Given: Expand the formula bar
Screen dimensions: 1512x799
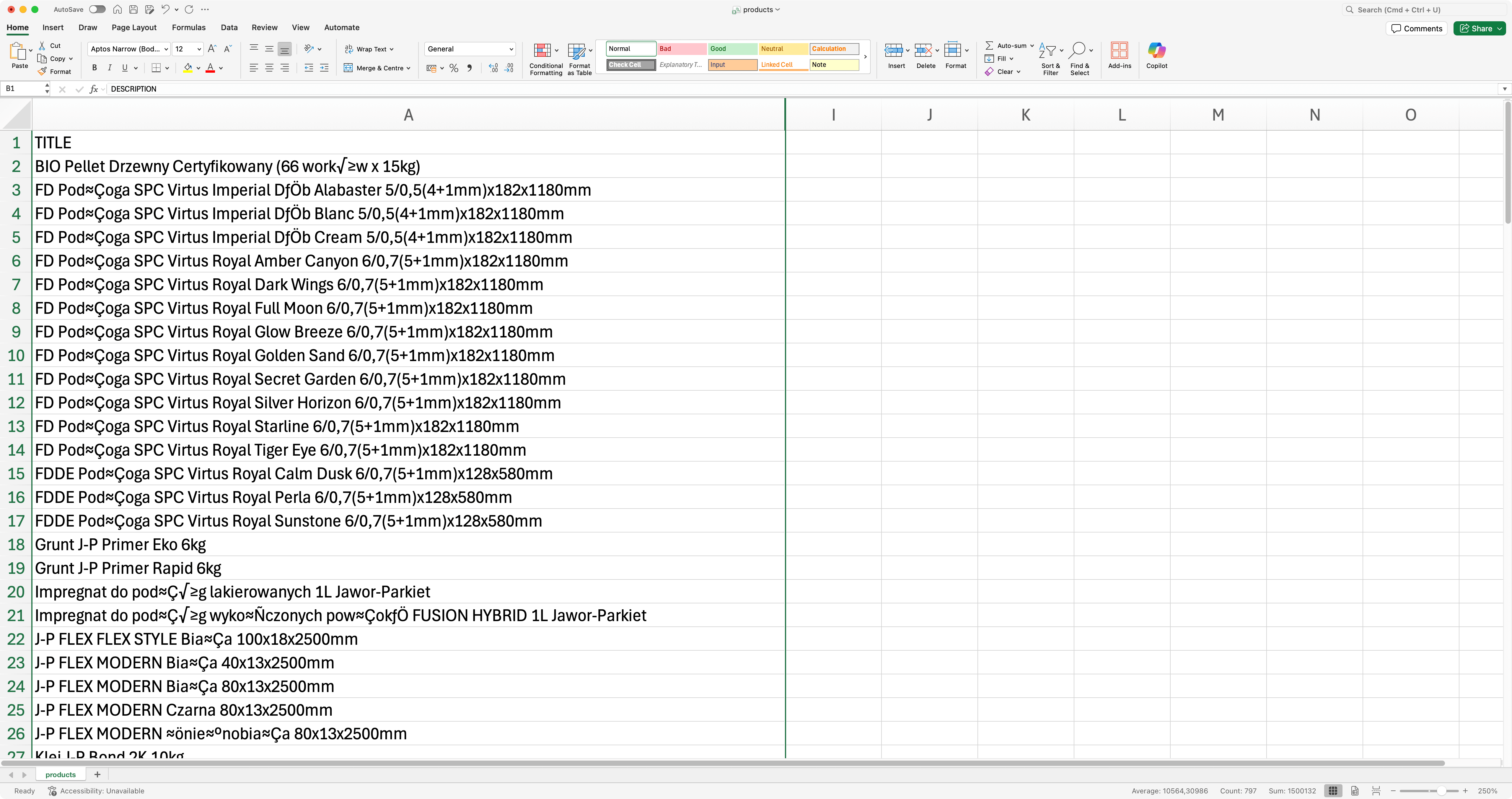Looking at the screenshot, I should 1504,89.
